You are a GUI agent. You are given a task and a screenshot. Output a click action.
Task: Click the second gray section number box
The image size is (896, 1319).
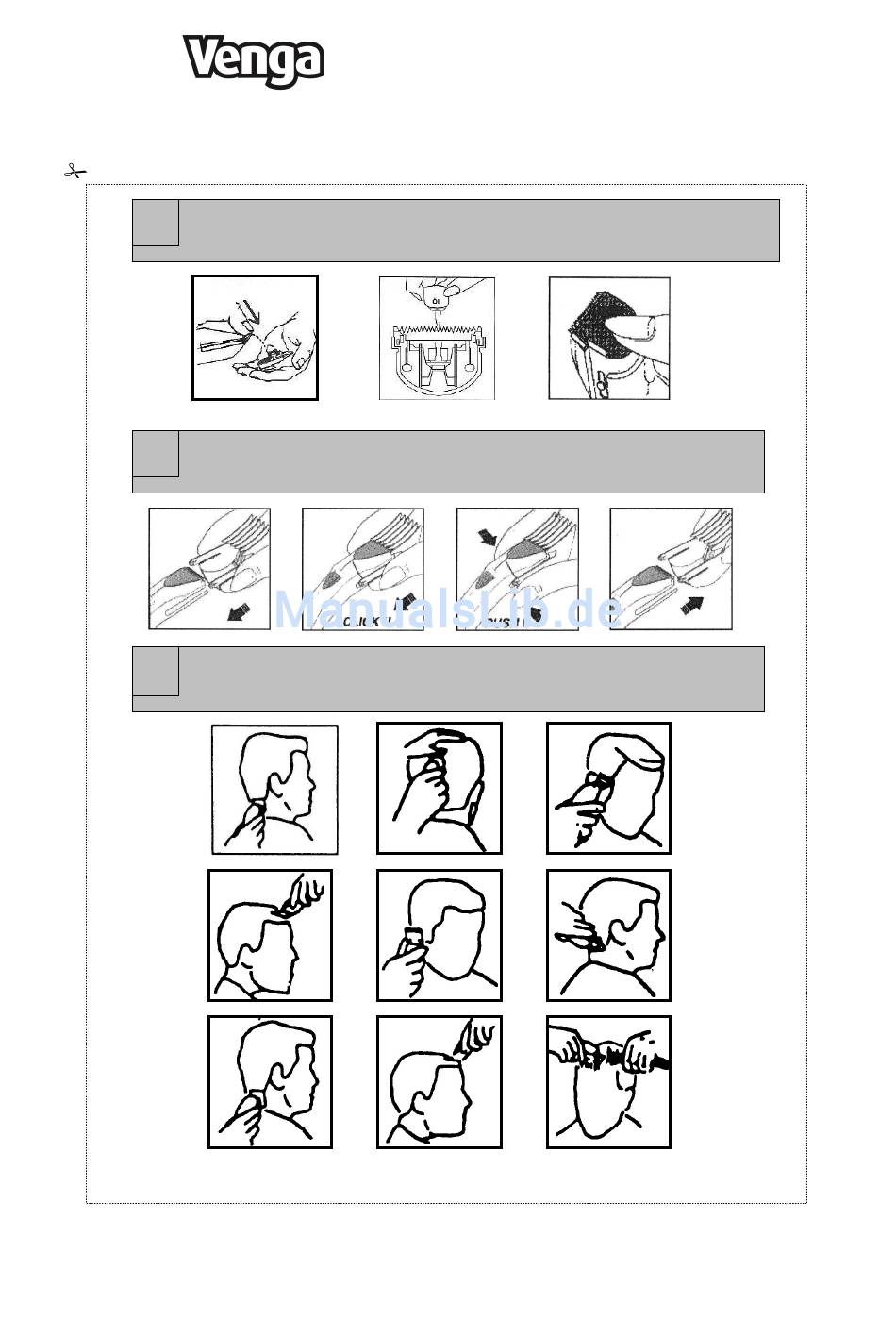pos(156,454)
